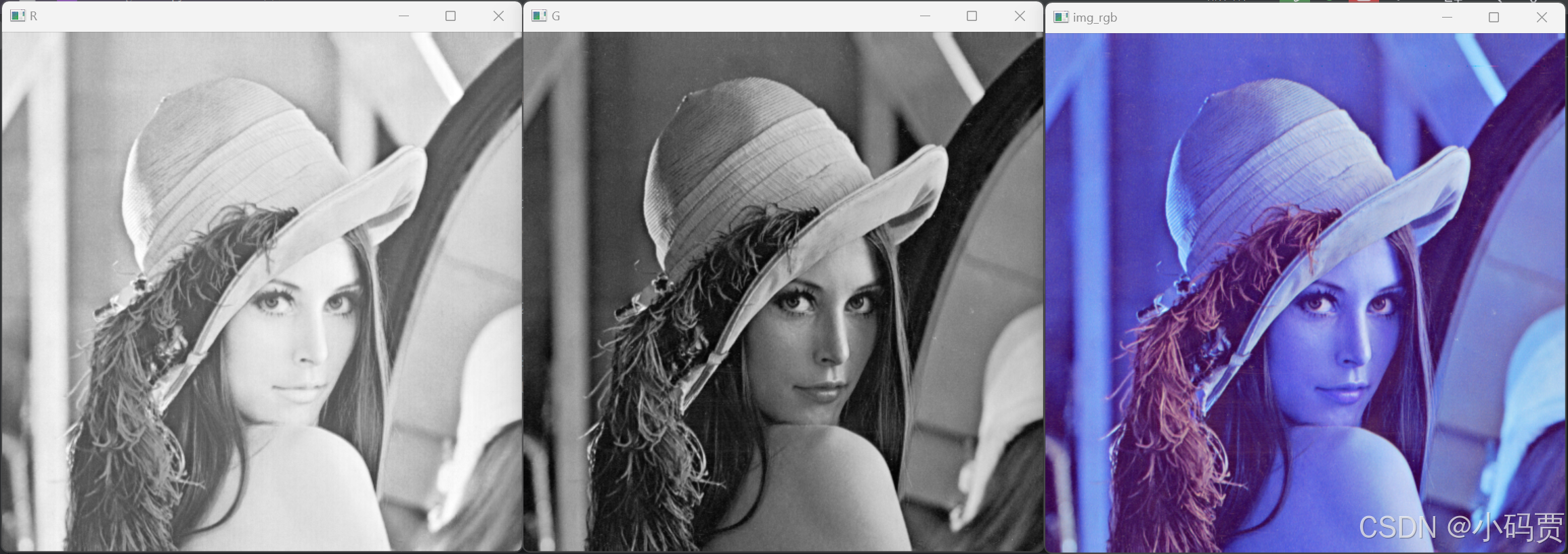Click the G window title text
Screen dimensions: 1568x554
click(556, 16)
